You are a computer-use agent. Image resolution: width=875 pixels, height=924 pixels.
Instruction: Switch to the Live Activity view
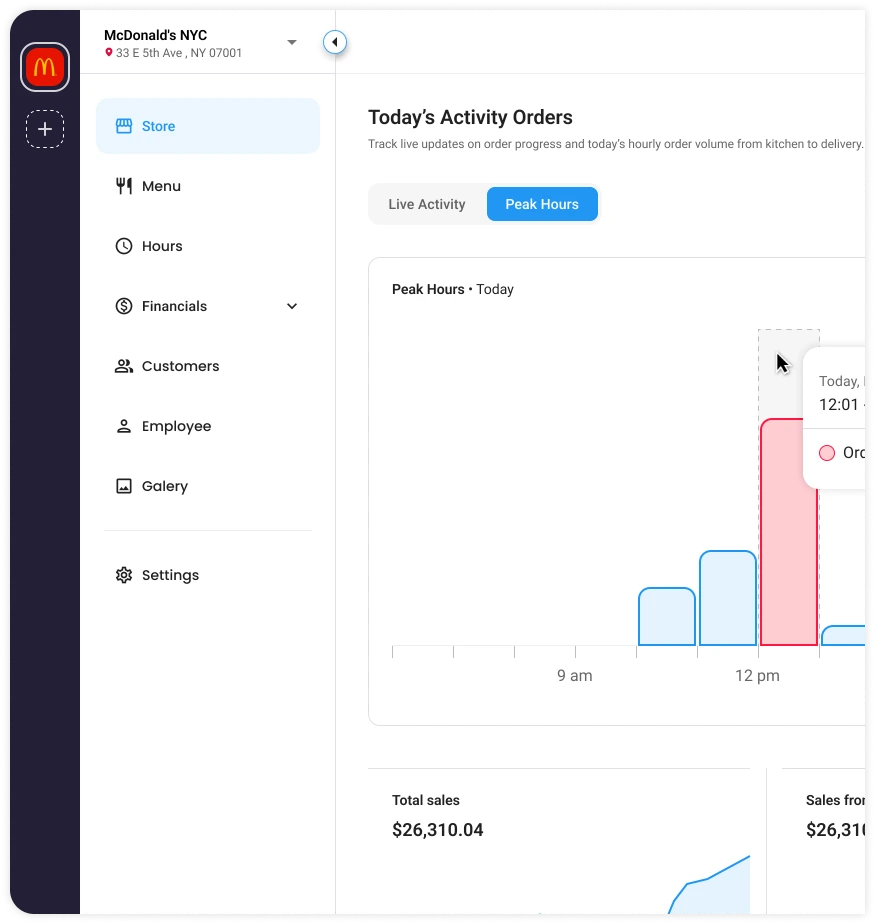tap(427, 204)
